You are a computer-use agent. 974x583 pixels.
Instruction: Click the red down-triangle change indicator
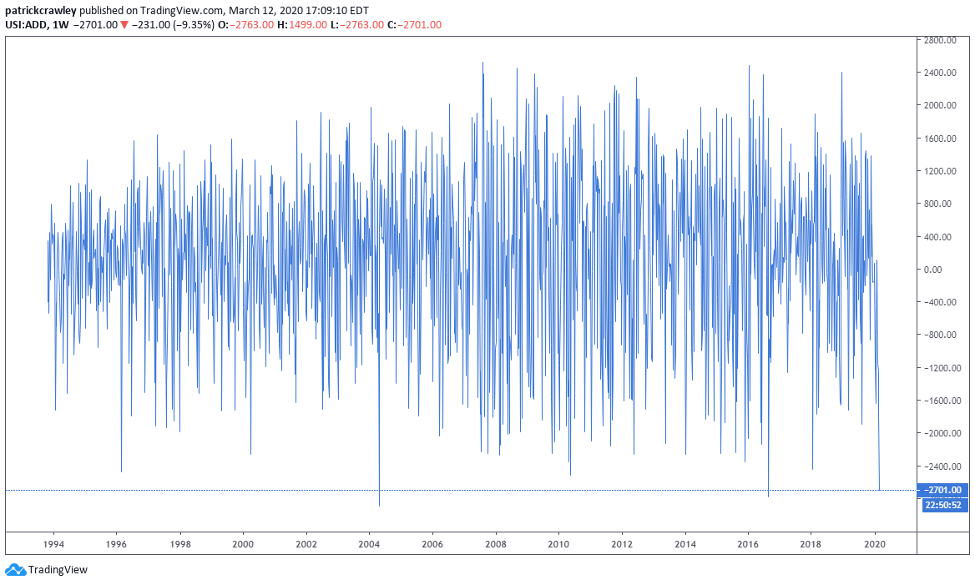124,25
